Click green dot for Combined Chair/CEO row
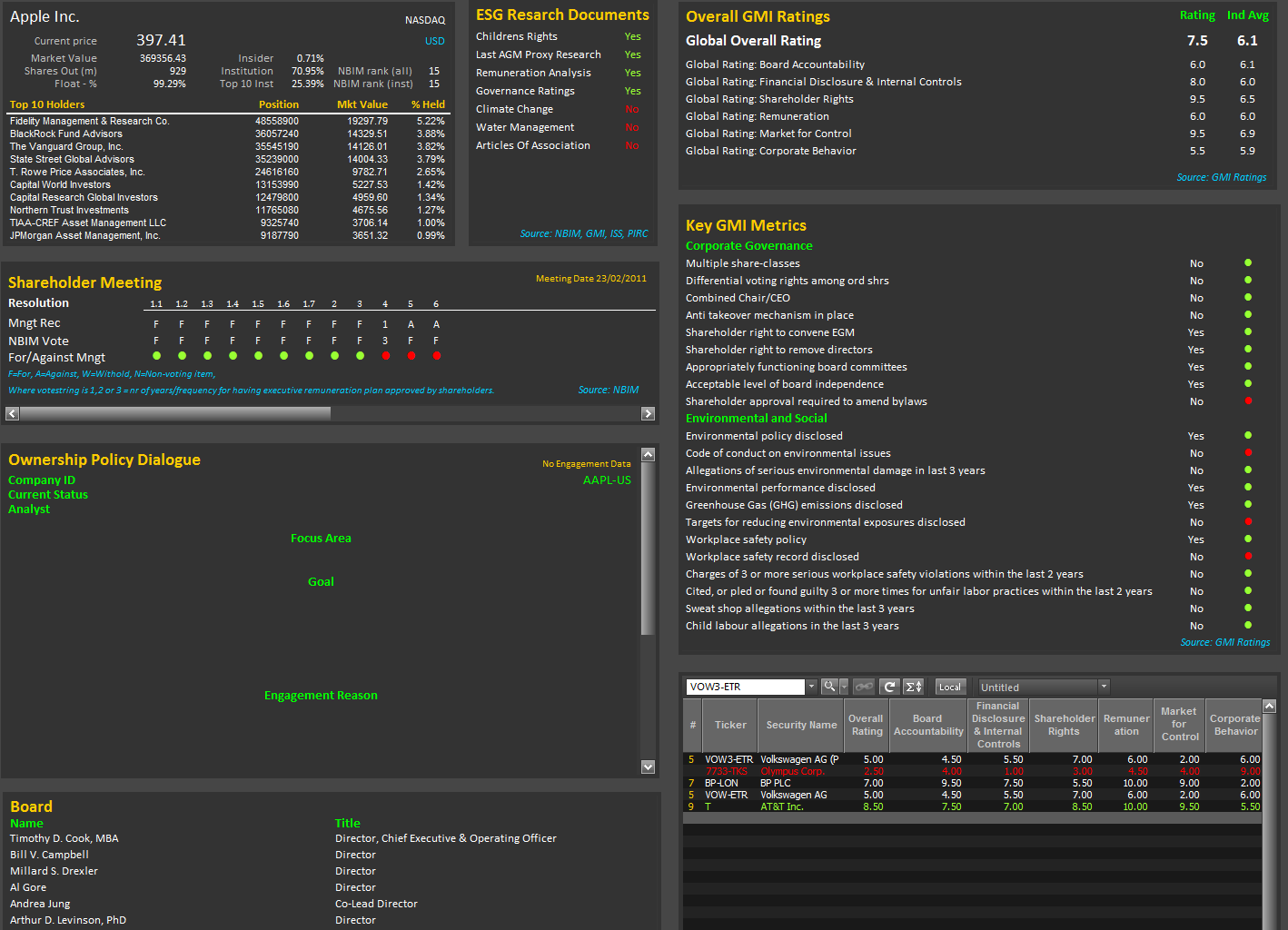The width and height of the screenshot is (1288, 930). click(x=1248, y=297)
